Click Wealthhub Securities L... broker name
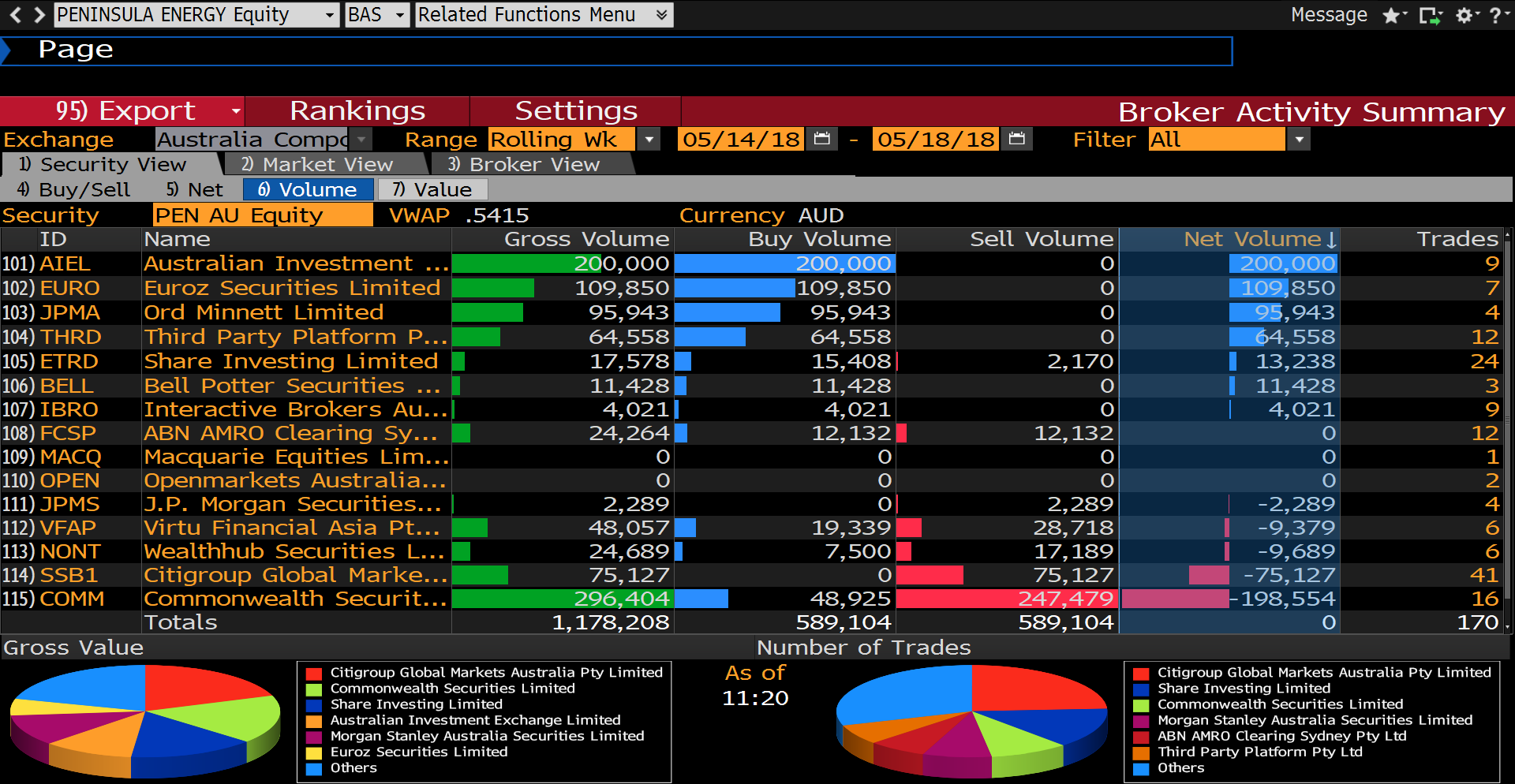This screenshot has width=1515, height=784. (x=294, y=552)
